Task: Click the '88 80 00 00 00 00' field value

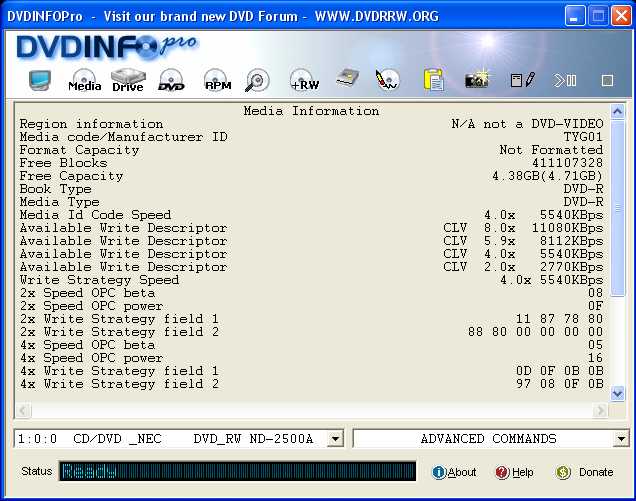Action: pos(535,332)
